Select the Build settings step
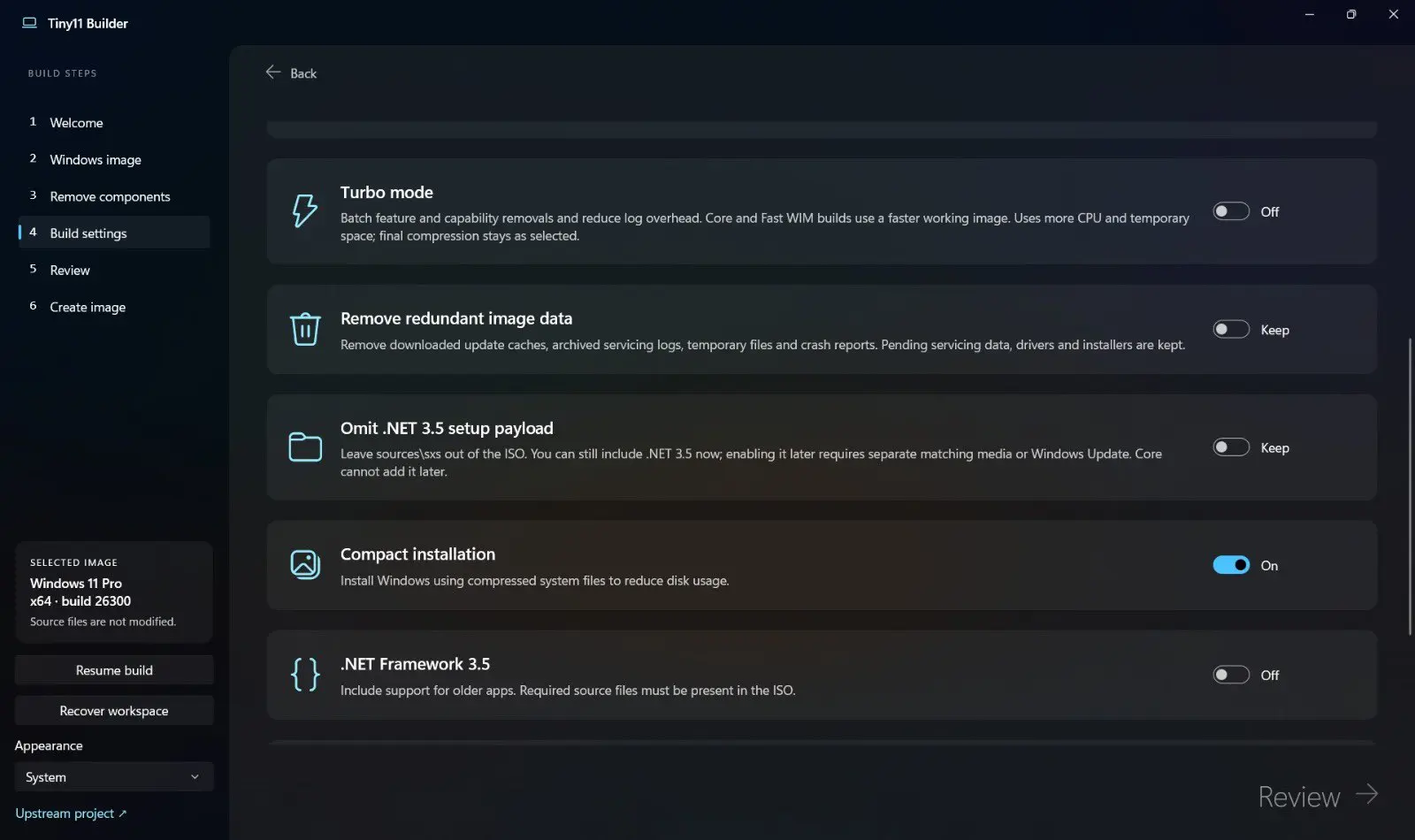This screenshot has height=840, width=1415. click(x=114, y=233)
